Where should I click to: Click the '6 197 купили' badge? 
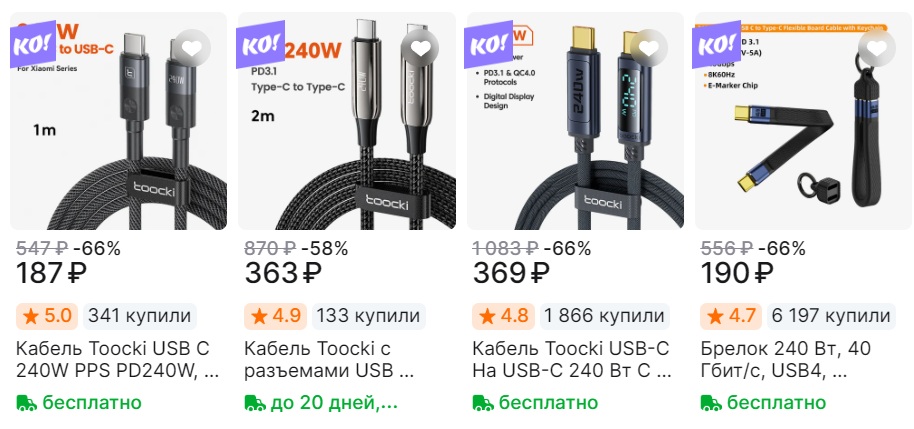(832, 316)
